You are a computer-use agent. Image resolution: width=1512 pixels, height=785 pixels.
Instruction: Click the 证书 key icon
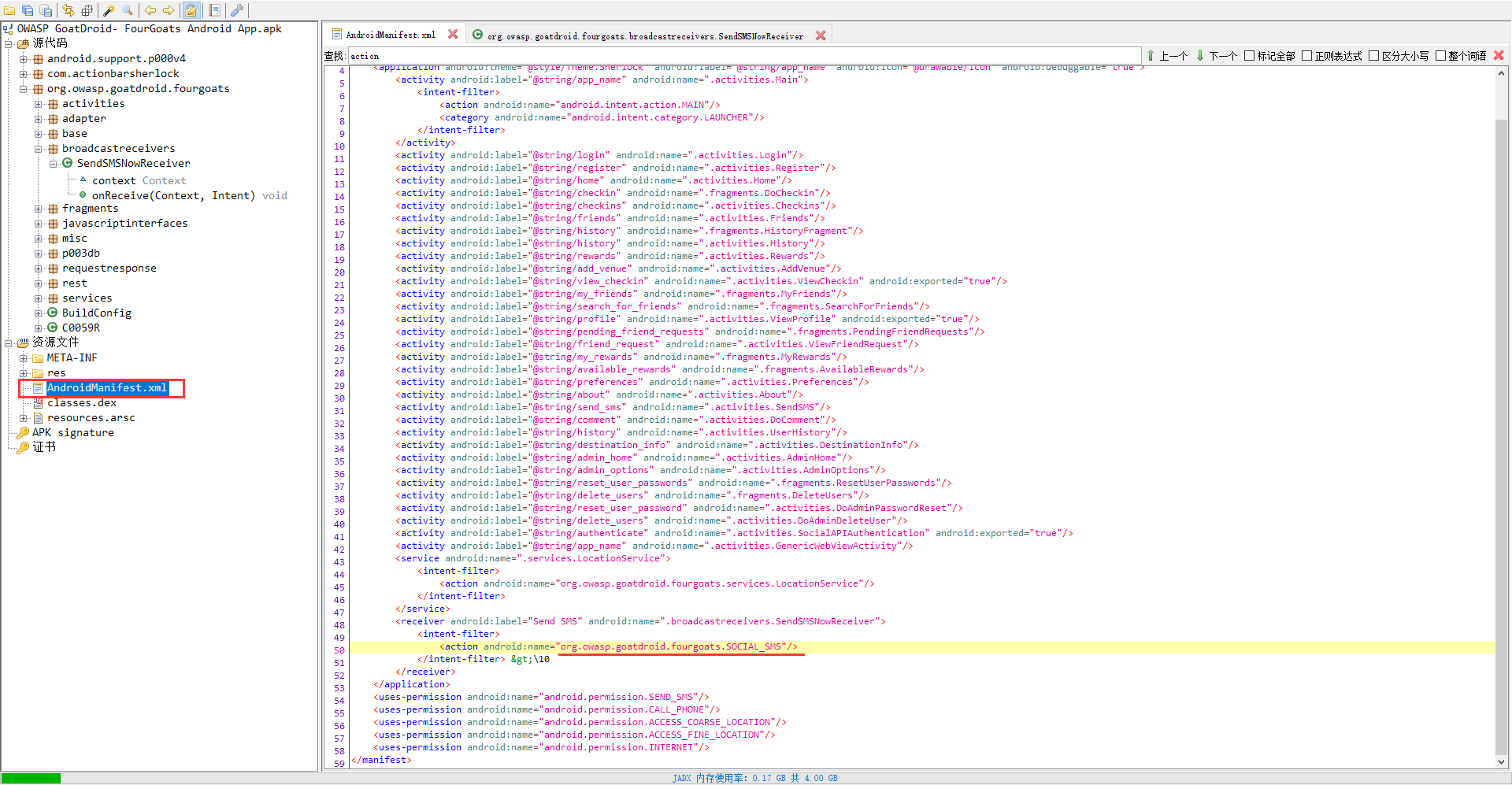[23, 447]
